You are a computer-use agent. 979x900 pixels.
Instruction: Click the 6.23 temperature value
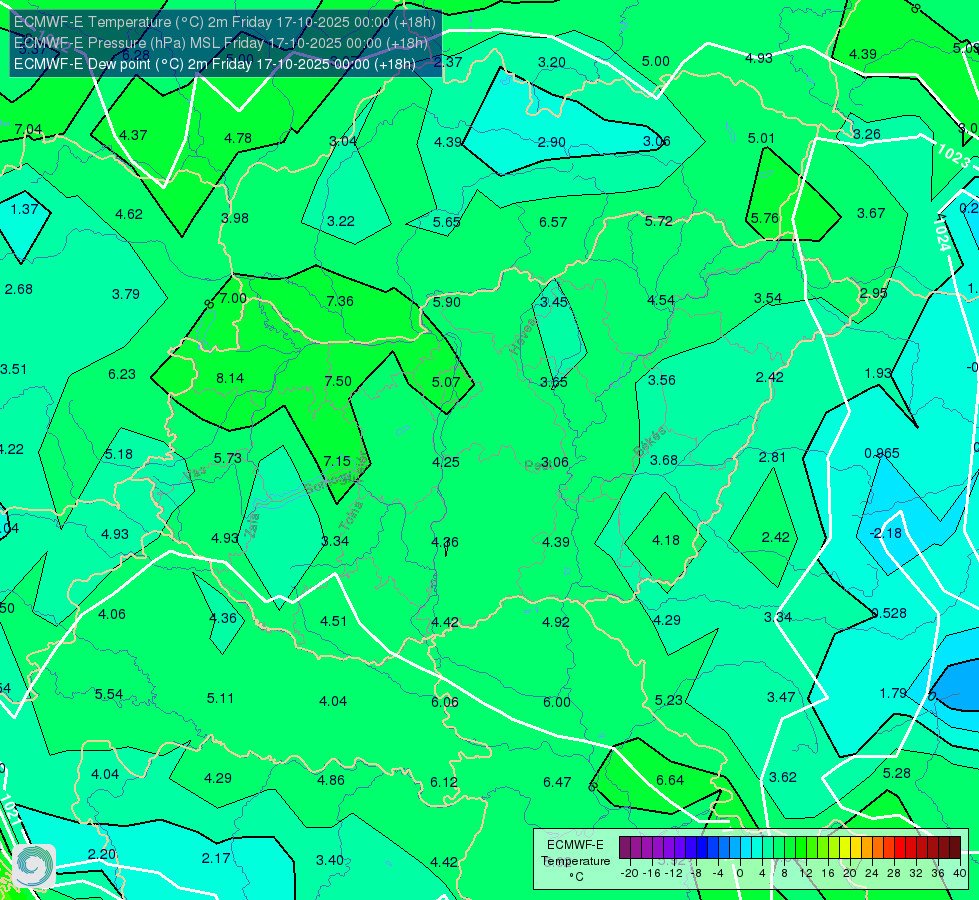[122, 374]
